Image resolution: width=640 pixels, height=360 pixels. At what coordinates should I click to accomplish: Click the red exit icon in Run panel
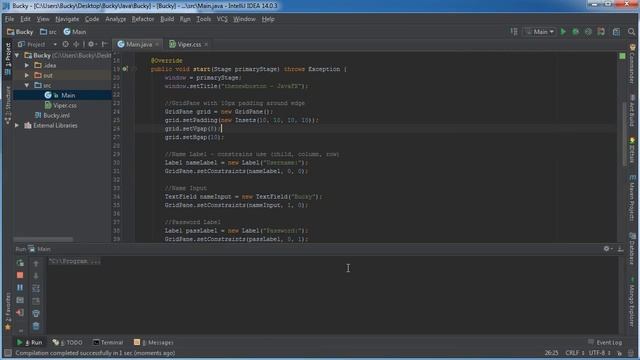point(20,313)
